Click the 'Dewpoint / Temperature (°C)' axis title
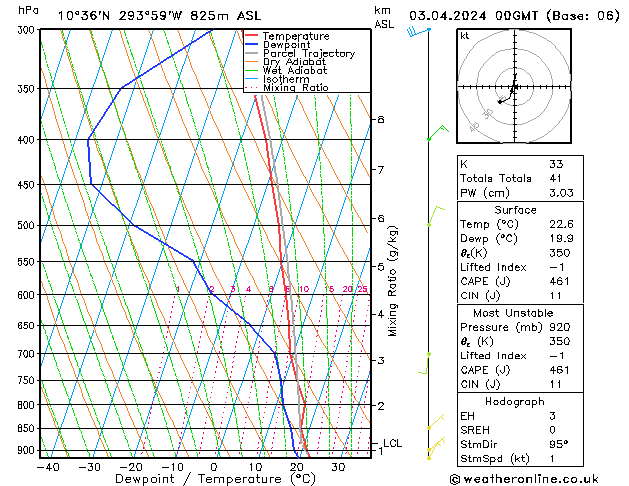Screen dimensions: 629x486 pyautogui.click(x=215, y=479)
